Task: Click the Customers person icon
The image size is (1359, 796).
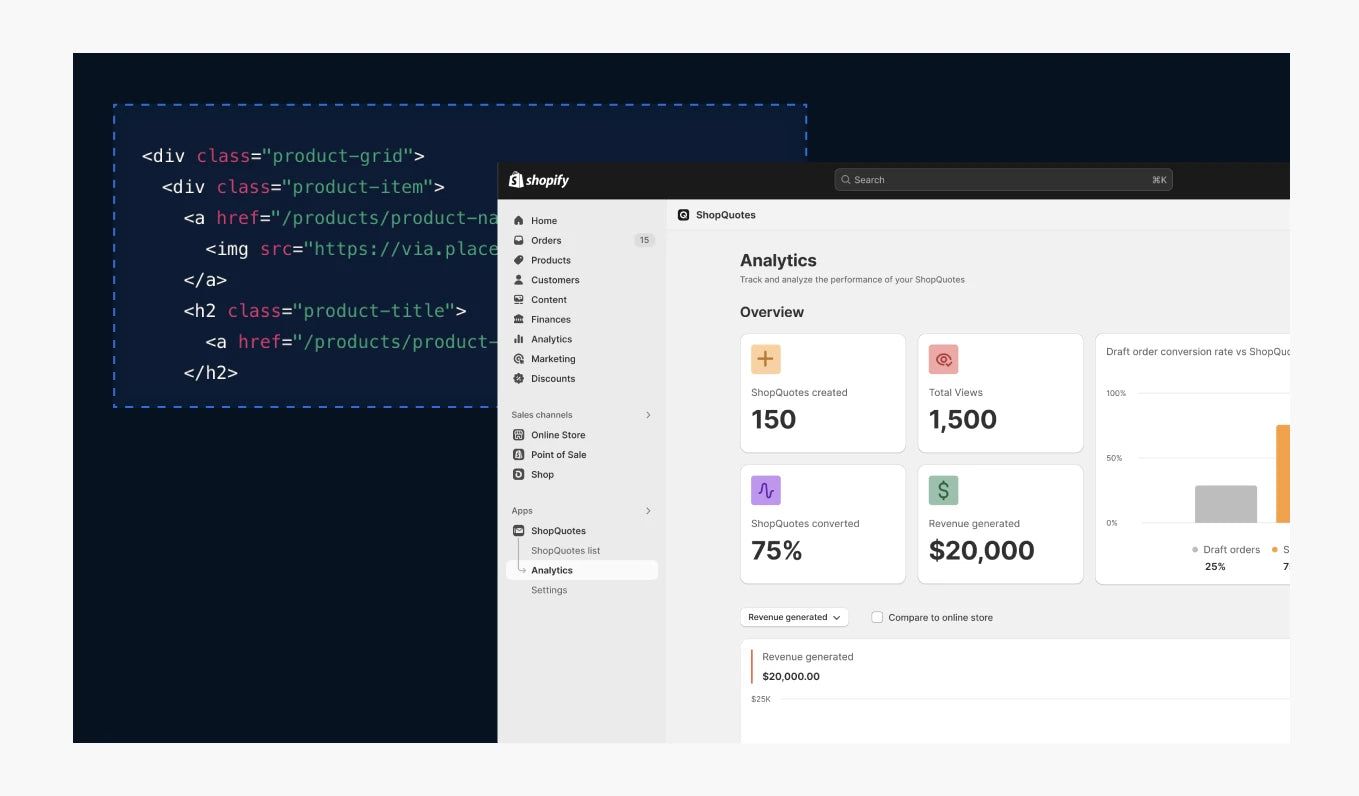Action: pos(518,280)
